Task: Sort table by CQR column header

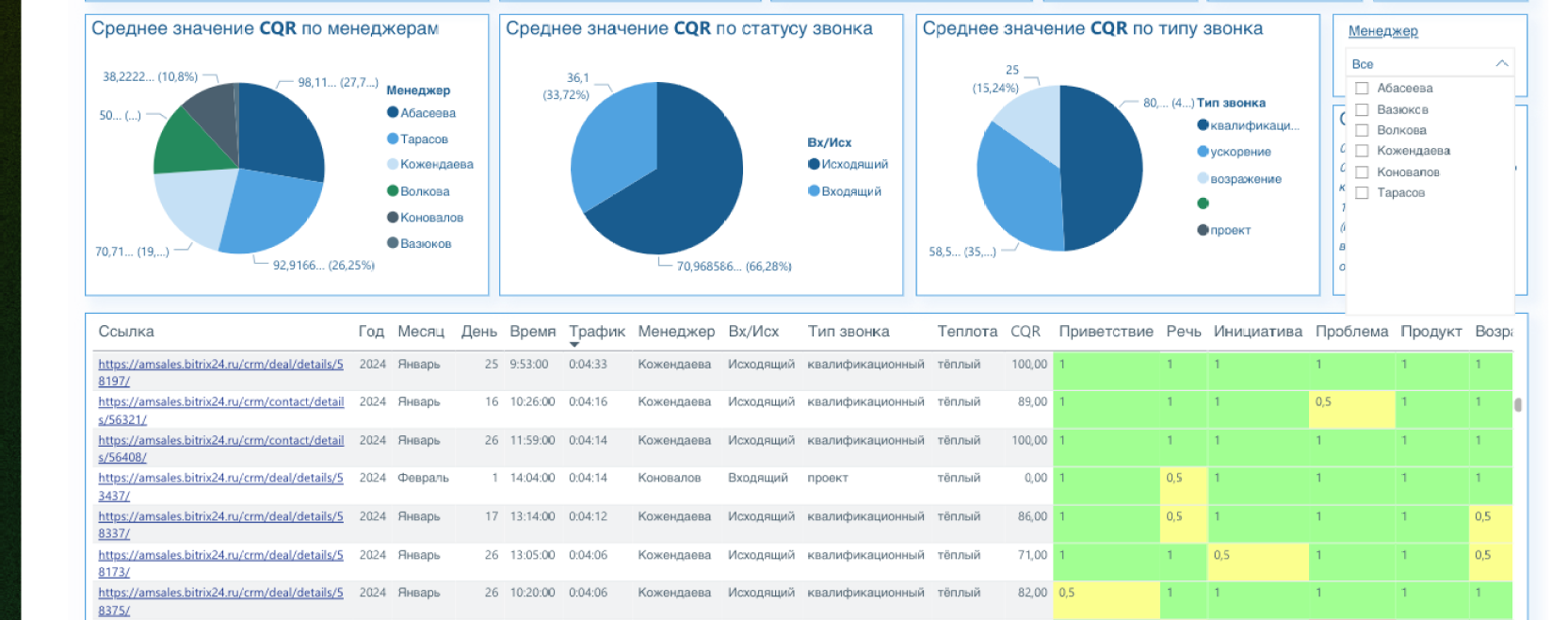Action: coord(1025,332)
